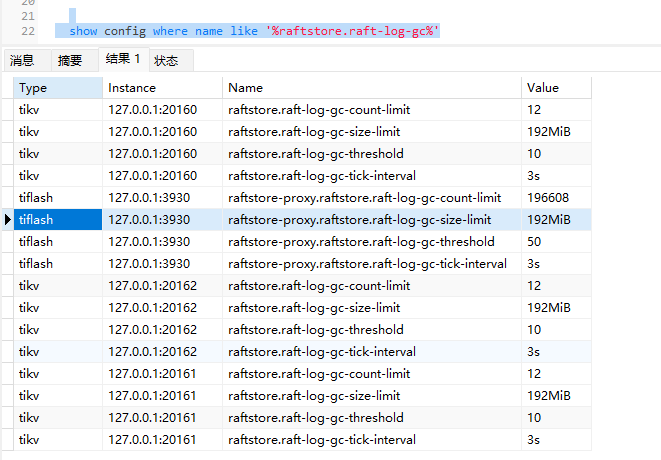The width and height of the screenshot is (661, 460).
Task: Click the Type column header
Action: click(58, 88)
